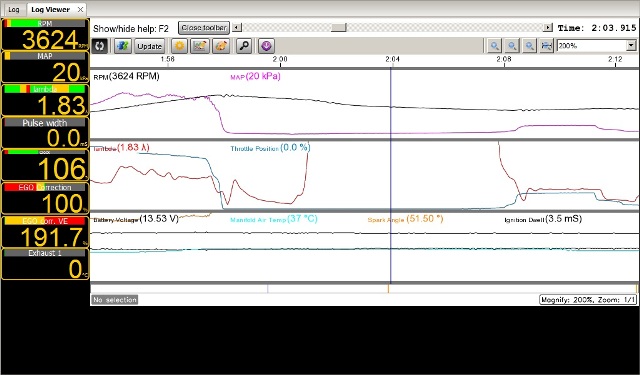Switch to the Log tab

[14, 9]
